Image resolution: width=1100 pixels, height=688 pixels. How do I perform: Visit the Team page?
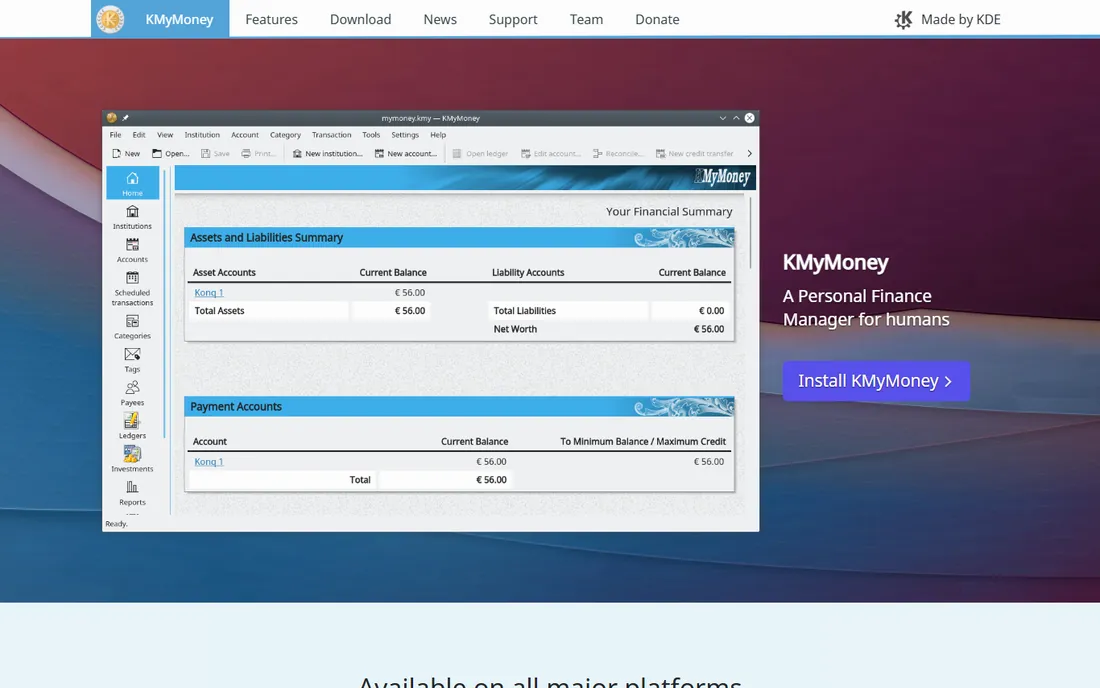click(586, 20)
